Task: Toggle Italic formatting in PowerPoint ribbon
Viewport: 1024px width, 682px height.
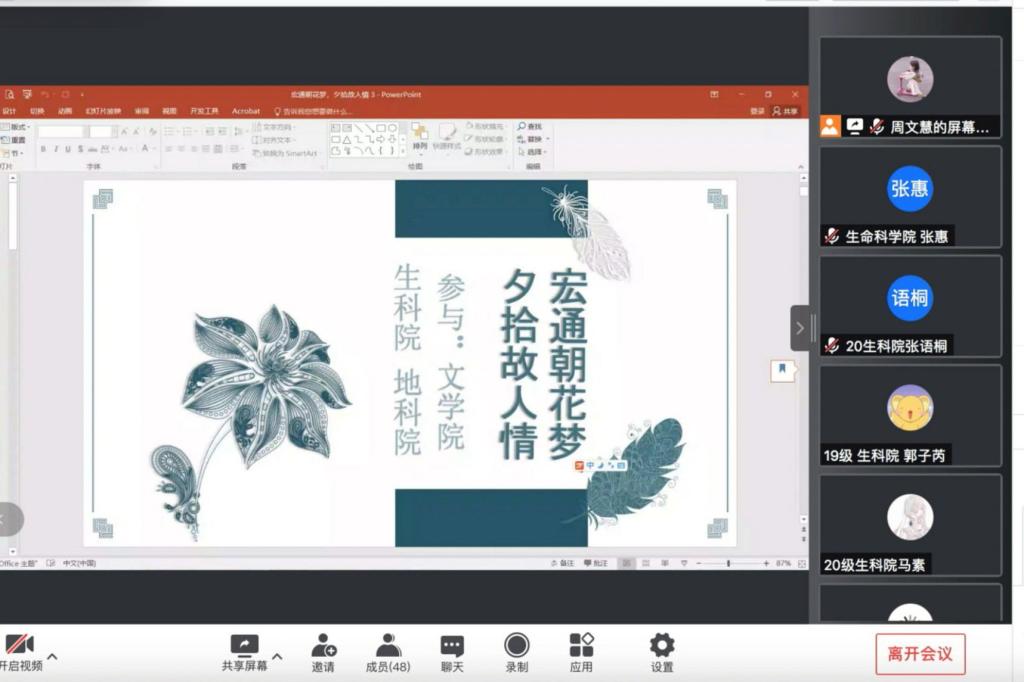Action: point(56,149)
